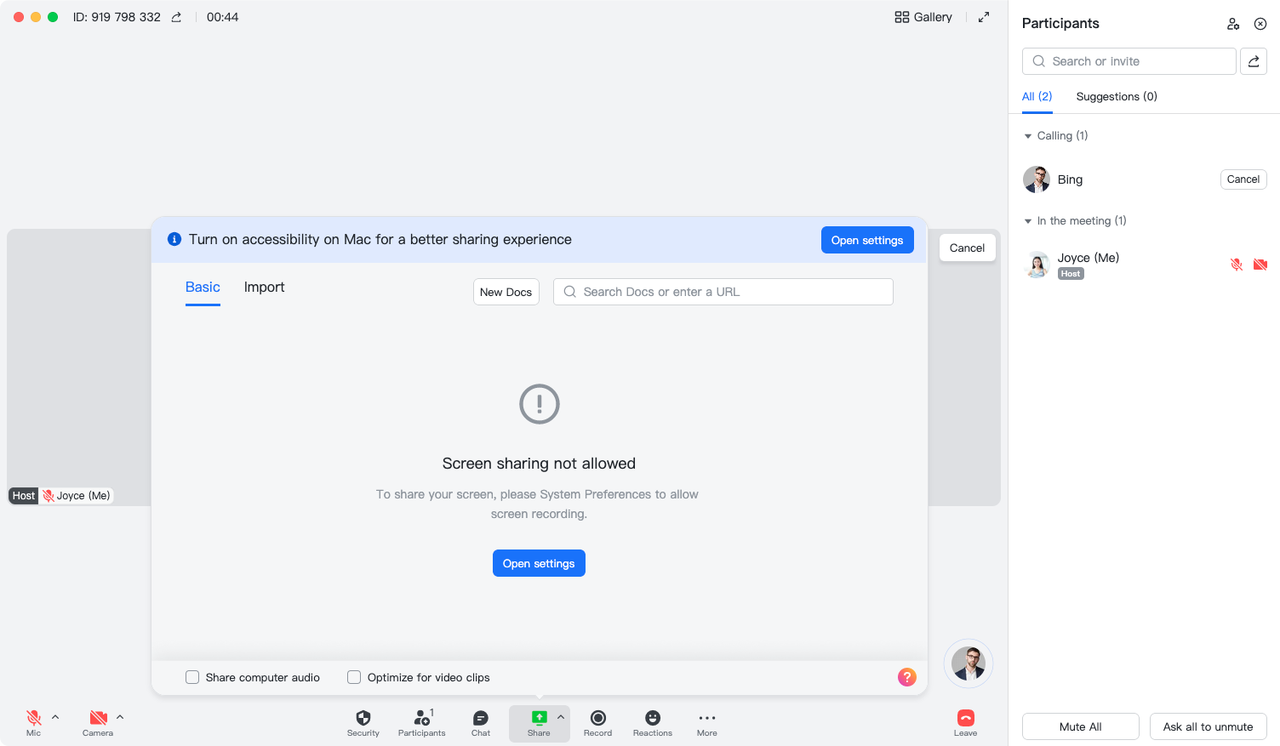This screenshot has height=746, width=1280.
Task: Open the Reactions emoji icon
Action: tap(652, 718)
